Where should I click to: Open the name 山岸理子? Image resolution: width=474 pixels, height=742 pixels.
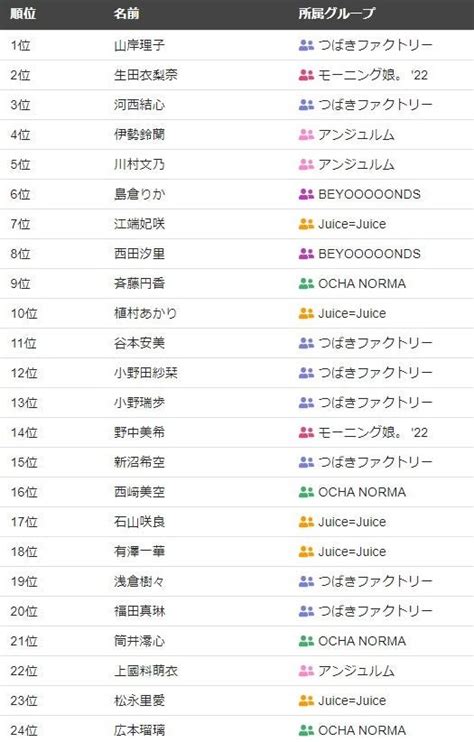[139, 45]
